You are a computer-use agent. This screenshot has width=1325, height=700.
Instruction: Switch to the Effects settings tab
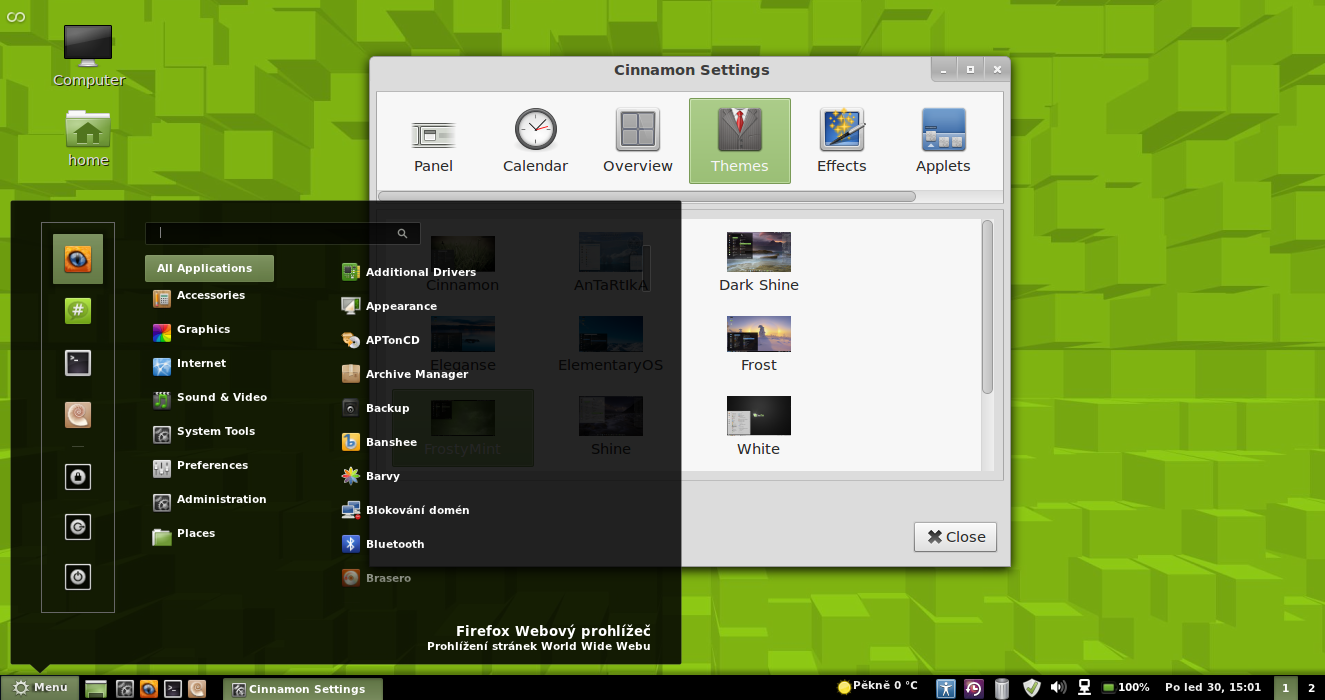[842, 141]
